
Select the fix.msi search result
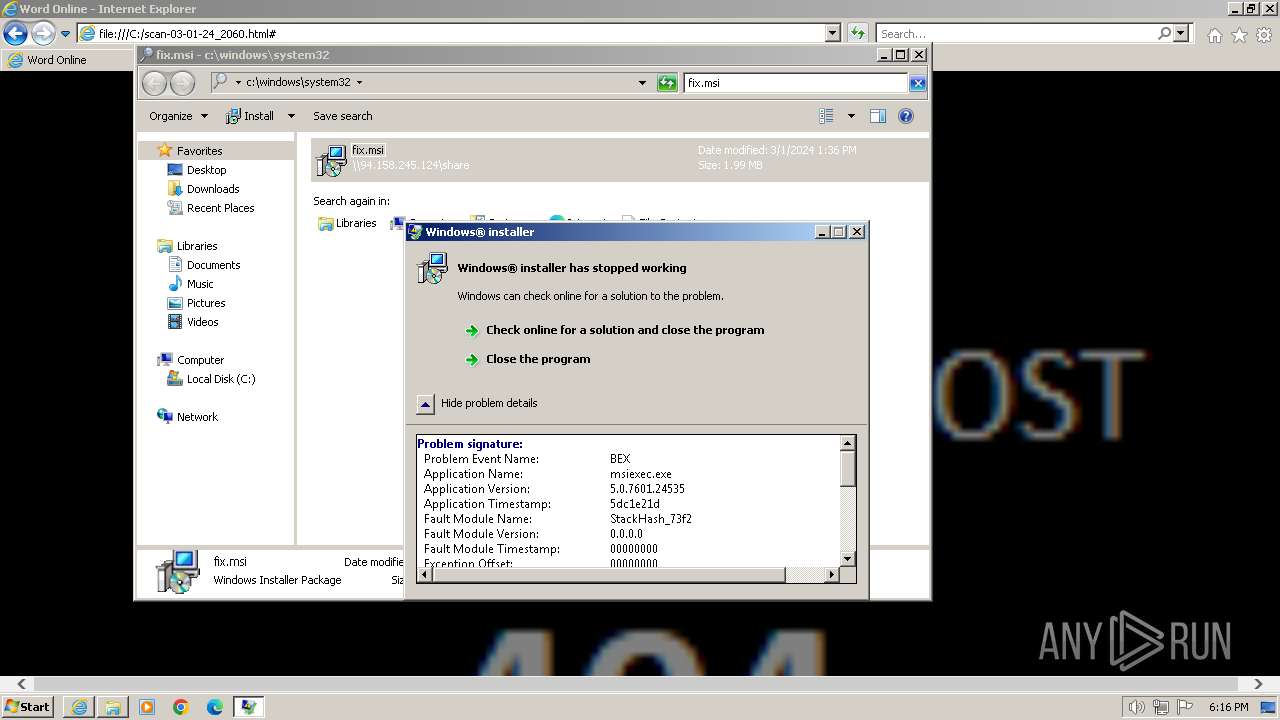click(x=619, y=158)
